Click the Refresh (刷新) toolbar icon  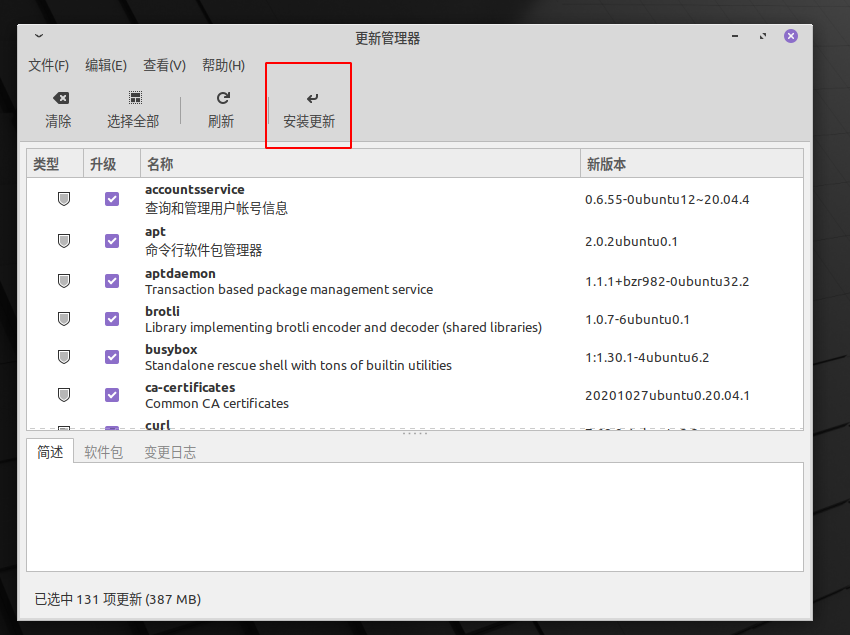click(222, 98)
